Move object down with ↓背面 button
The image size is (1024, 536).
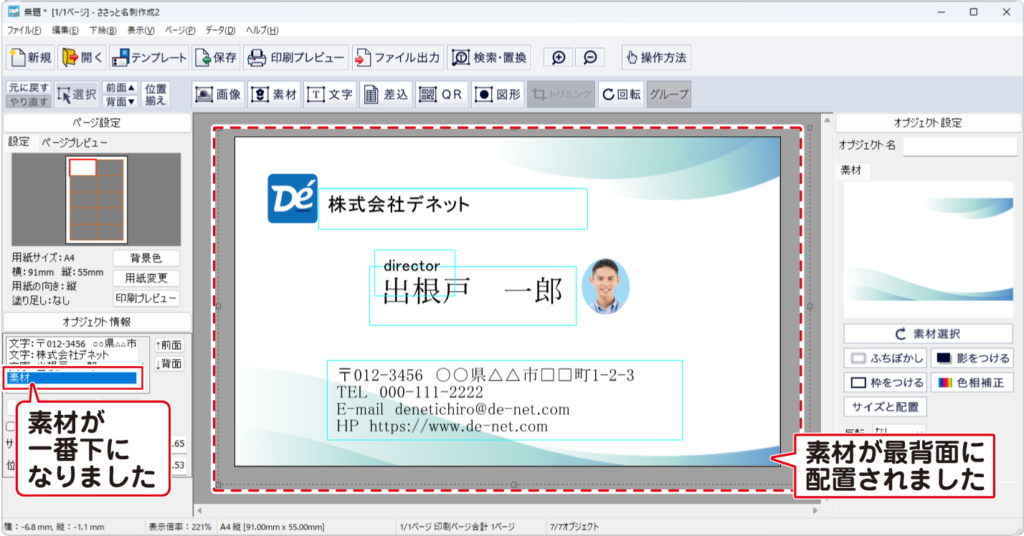[x=168, y=364]
